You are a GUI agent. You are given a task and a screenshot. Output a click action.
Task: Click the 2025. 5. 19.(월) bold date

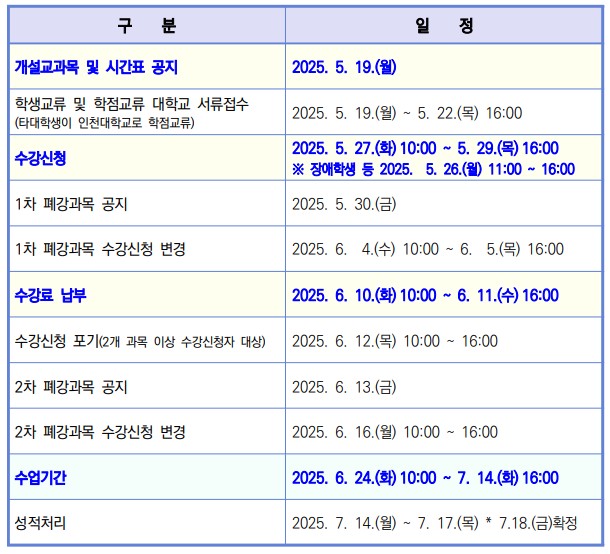pos(344,67)
